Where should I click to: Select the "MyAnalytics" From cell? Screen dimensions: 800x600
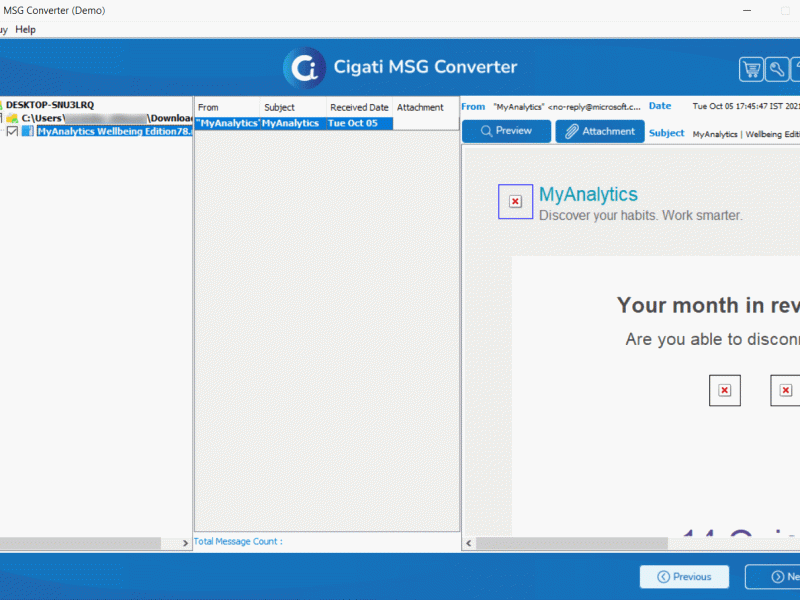(228, 123)
